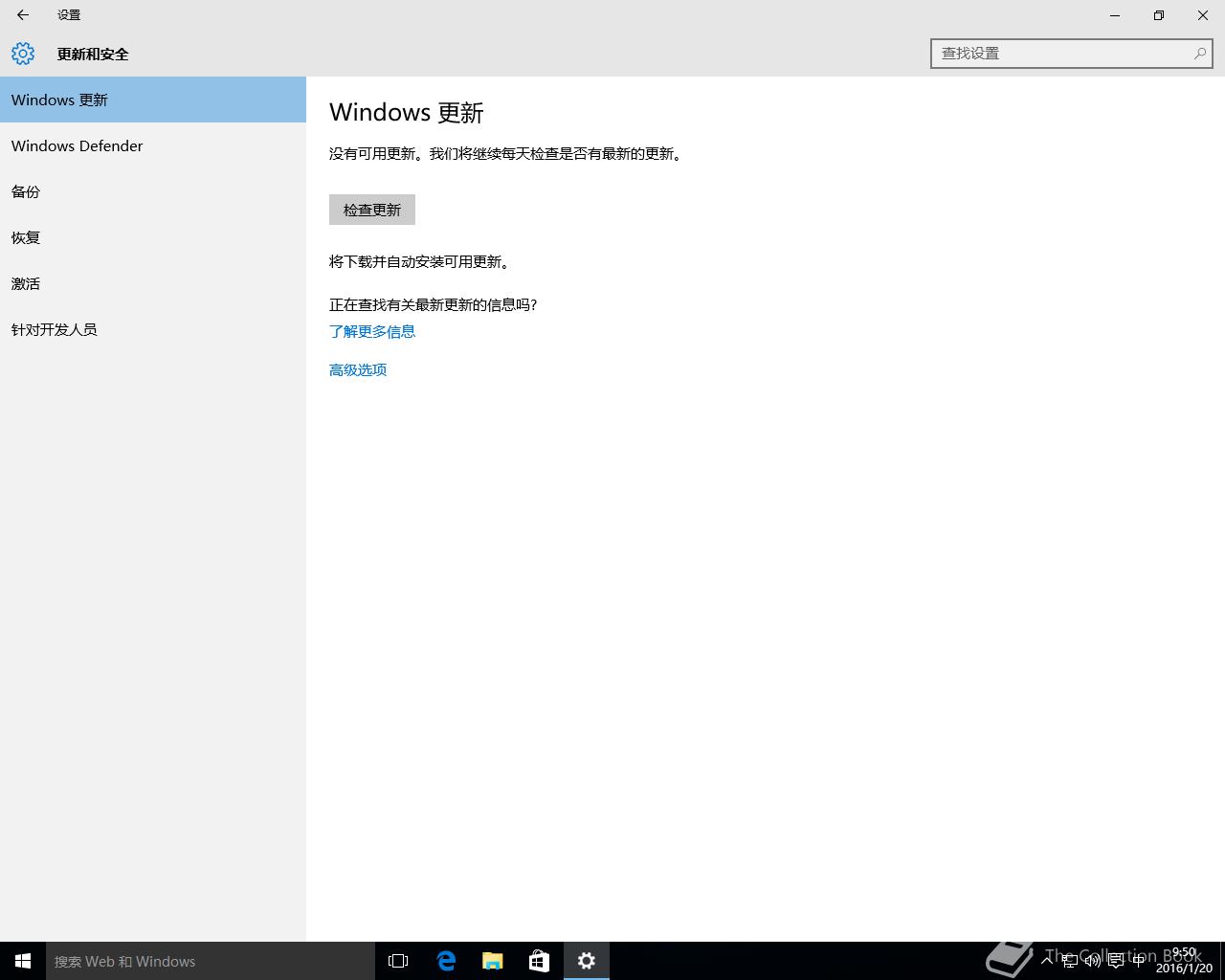1225x980 pixels.
Task: Click the 搜索 Web 和 Windows taskbar search box
Action: coord(211,961)
